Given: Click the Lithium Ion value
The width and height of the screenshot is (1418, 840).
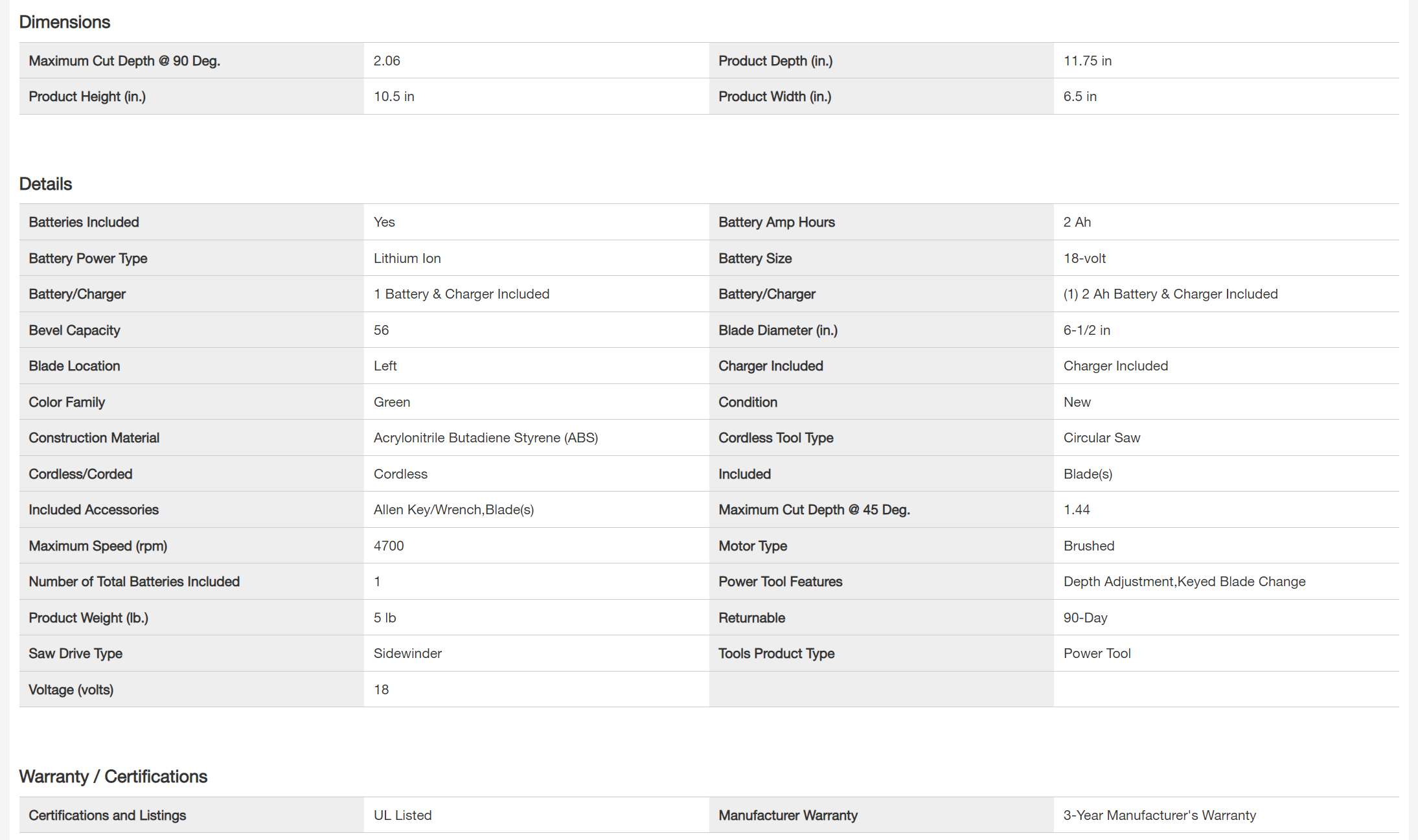Looking at the screenshot, I should point(407,258).
